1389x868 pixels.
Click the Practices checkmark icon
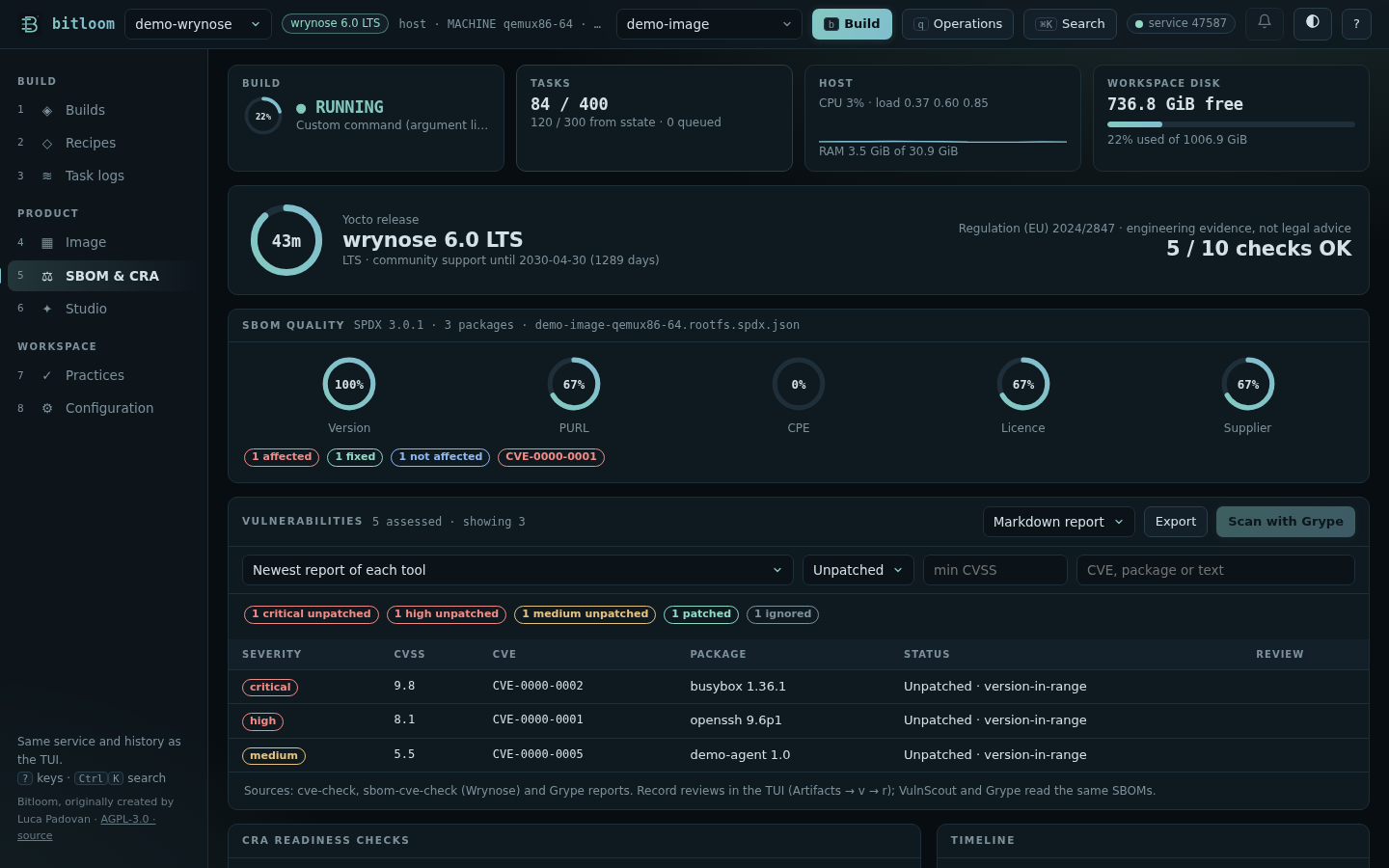coord(47,376)
